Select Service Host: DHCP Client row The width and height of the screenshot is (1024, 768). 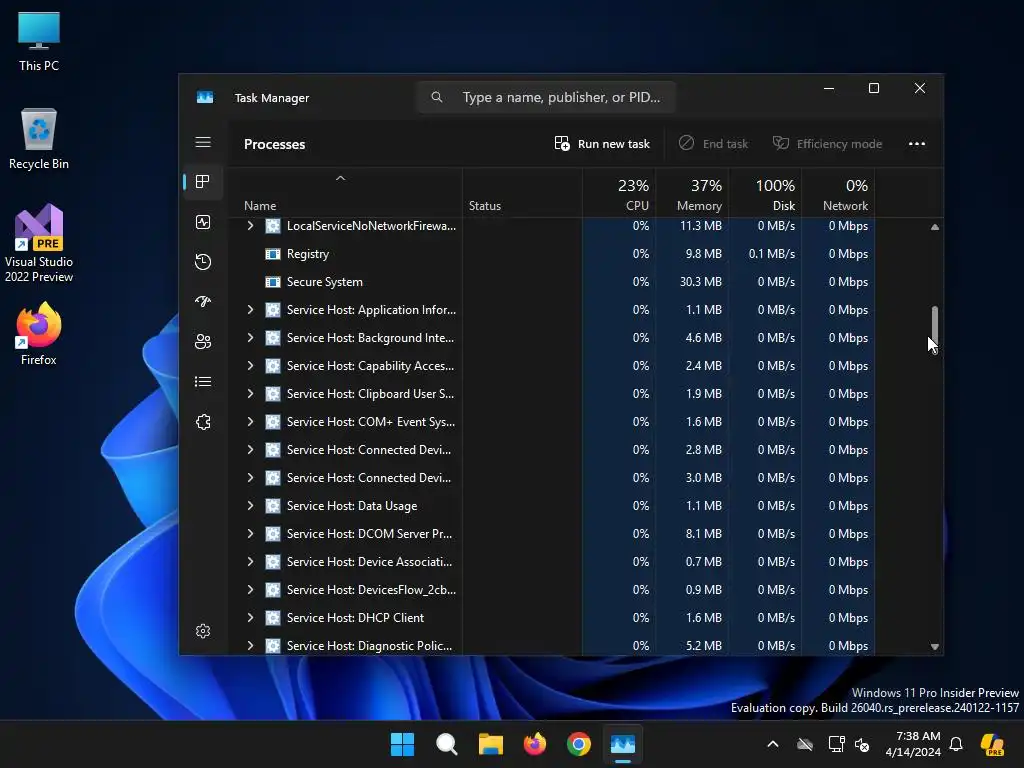551,618
